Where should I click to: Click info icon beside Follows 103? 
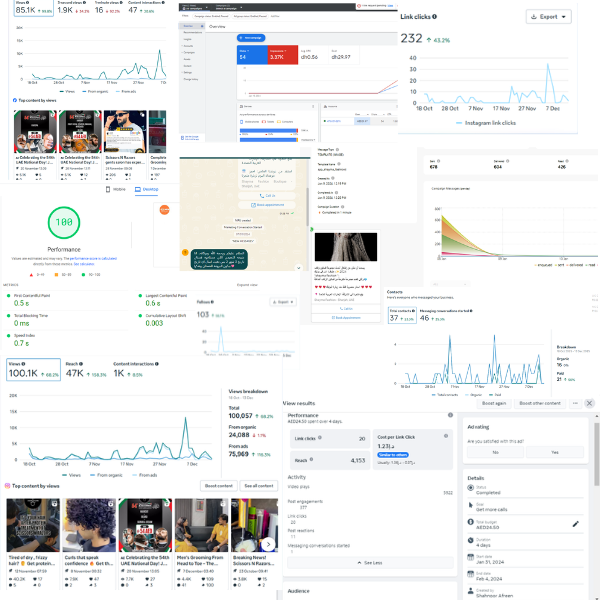(212, 302)
